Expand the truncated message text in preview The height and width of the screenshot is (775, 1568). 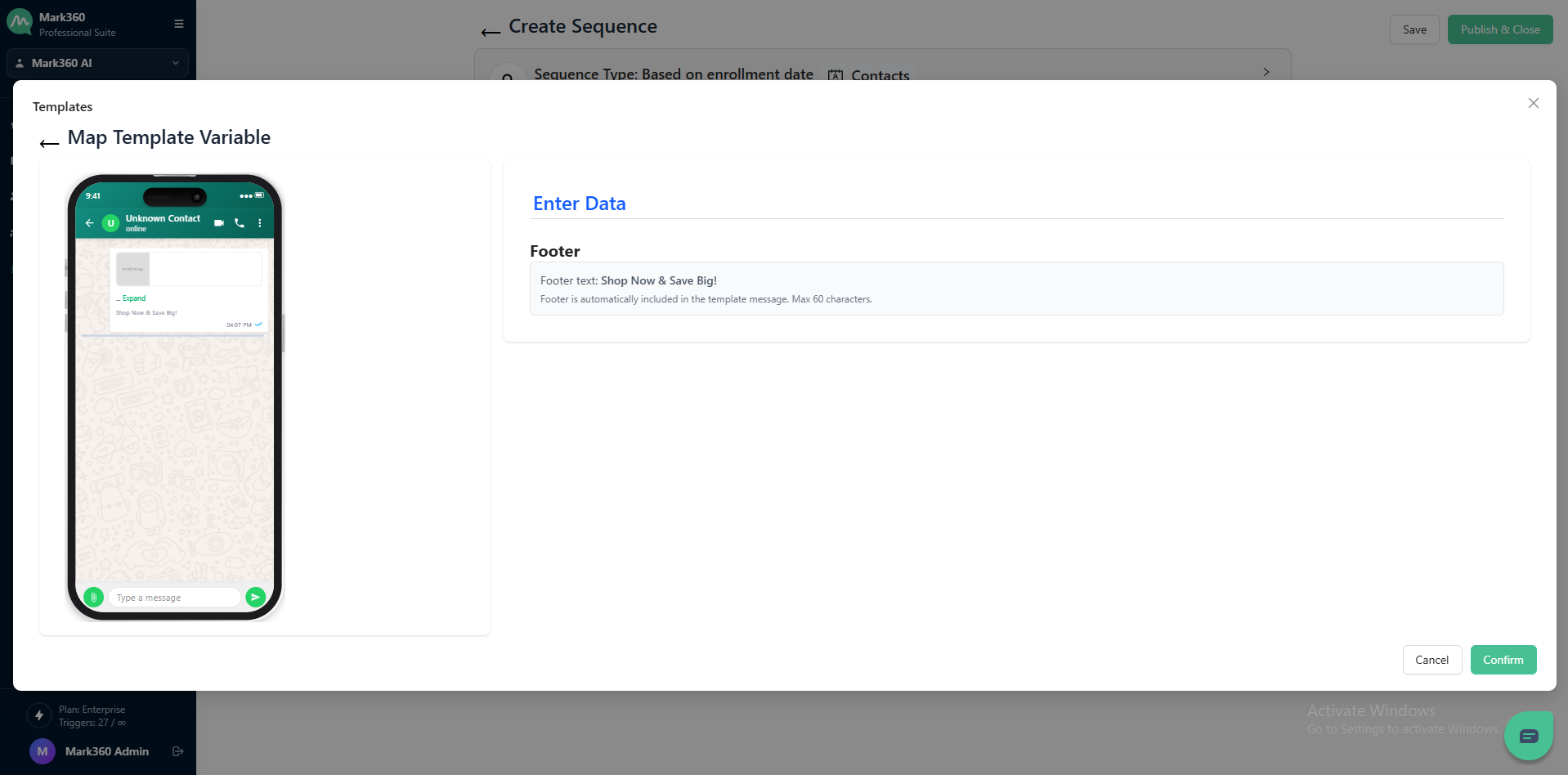pyautogui.click(x=133, y=298)
